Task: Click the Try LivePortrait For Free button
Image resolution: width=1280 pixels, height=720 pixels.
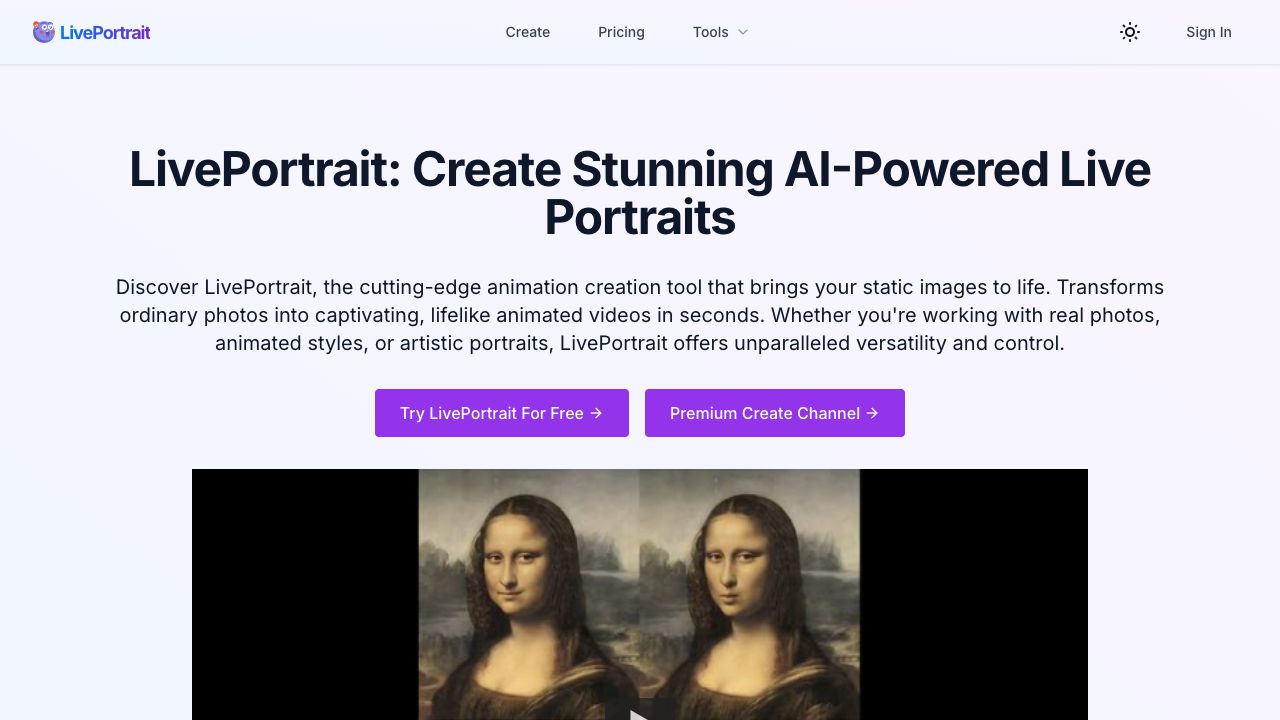Action: click(x=502, y=413)
